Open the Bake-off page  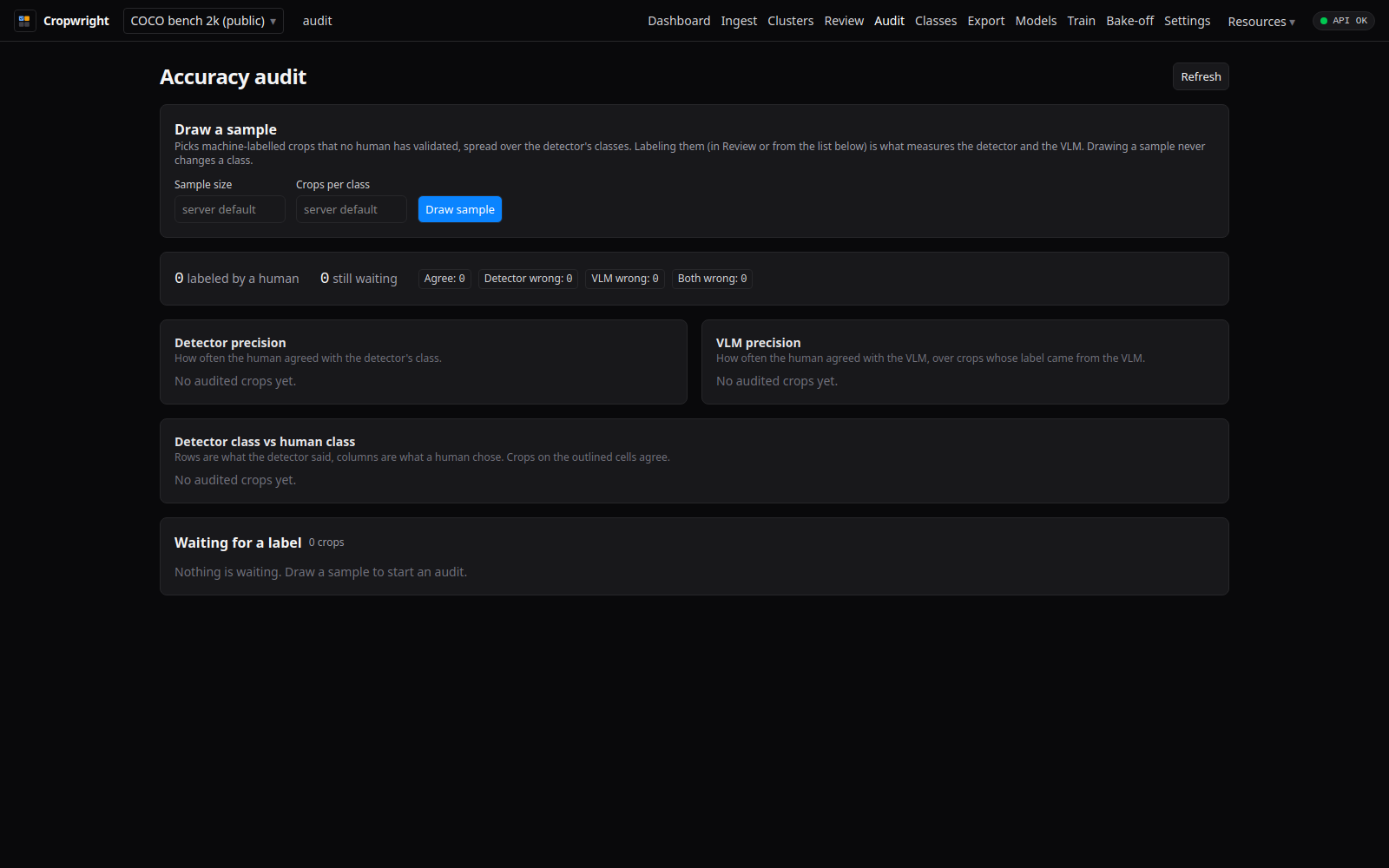click(x=1129, y=21)
